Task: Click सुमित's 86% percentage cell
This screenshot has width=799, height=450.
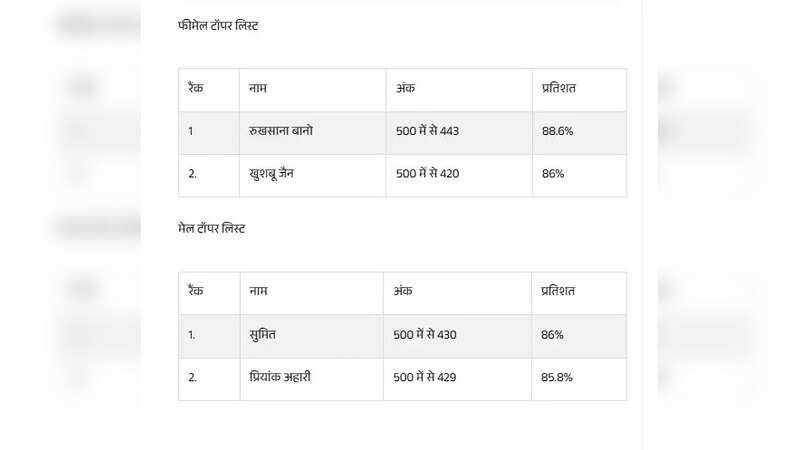Action: 552,335
